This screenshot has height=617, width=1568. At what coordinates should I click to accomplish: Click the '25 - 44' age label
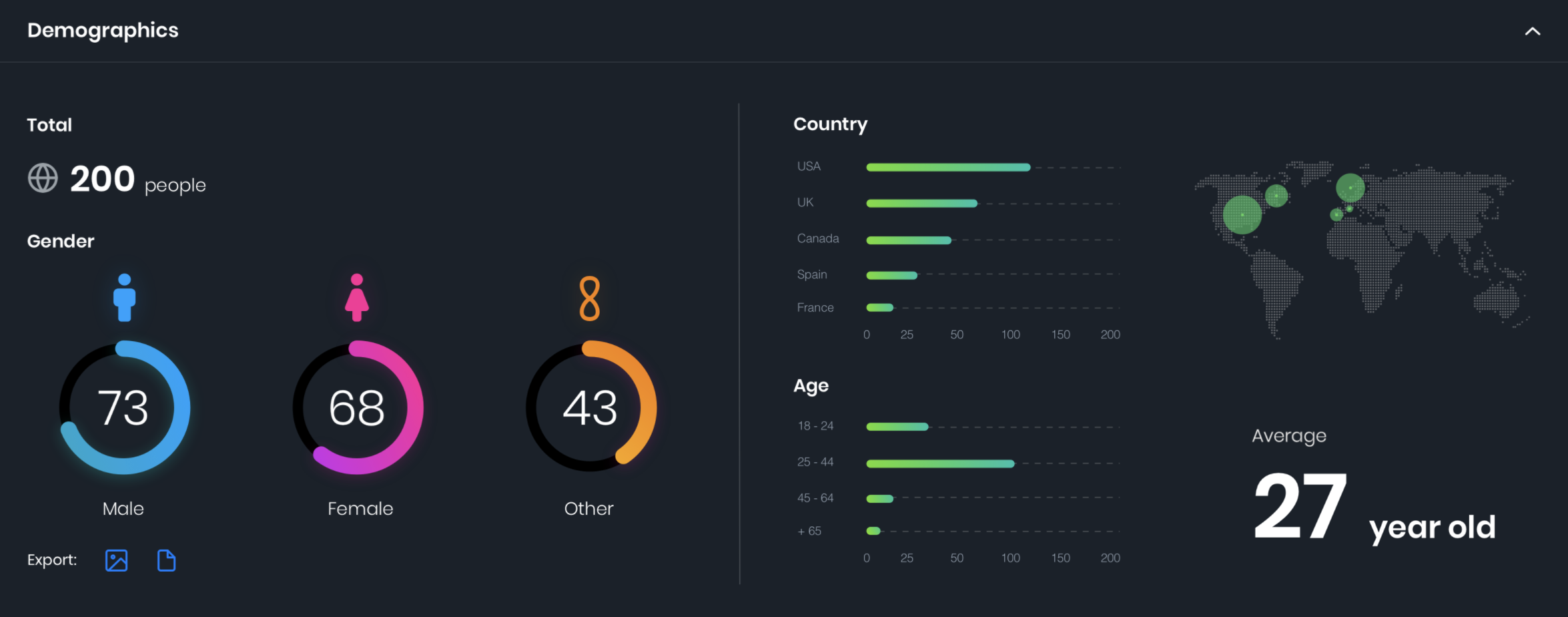pos(815,462)
